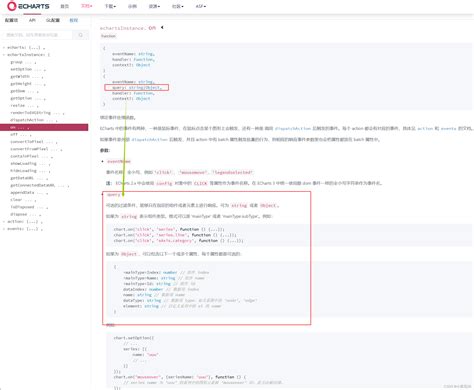Click the ECharts logo icon

12,6
